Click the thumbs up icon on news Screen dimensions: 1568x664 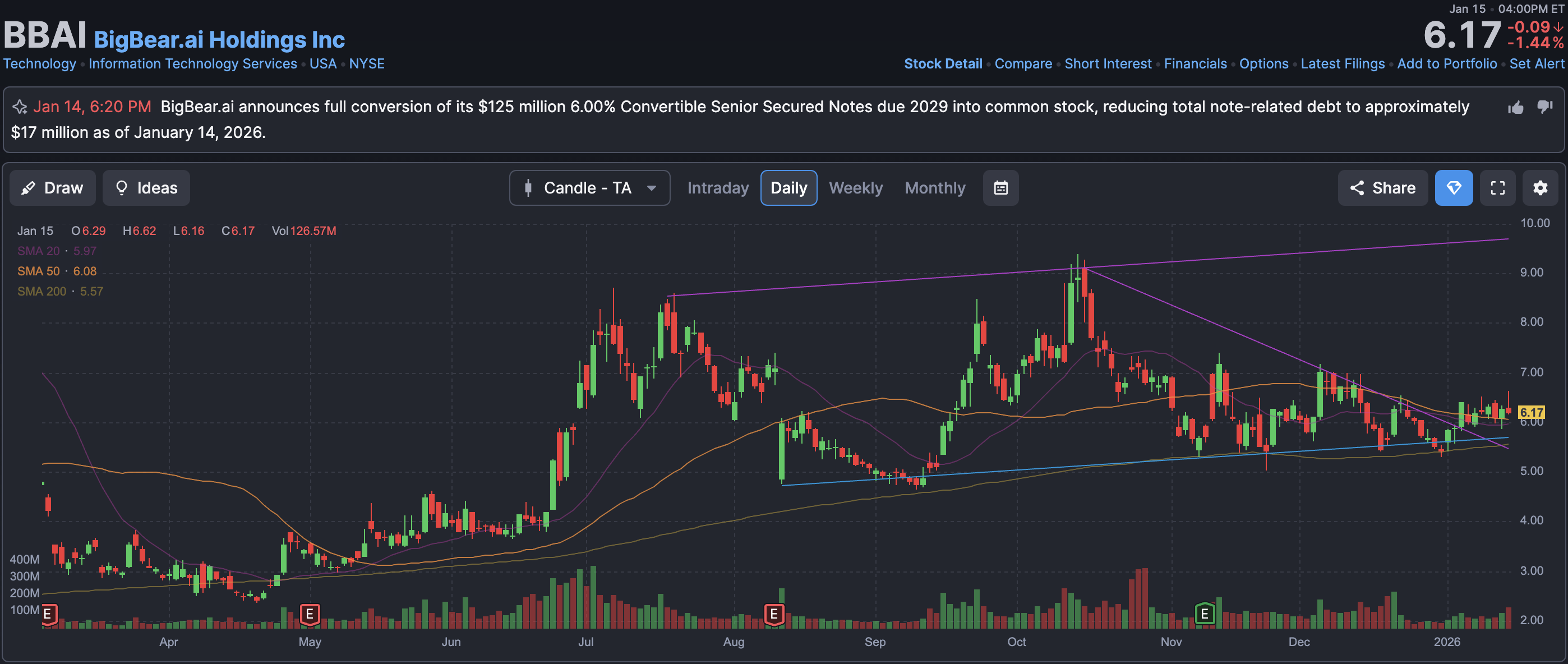pyautogui.click(x=1516, y=108)
